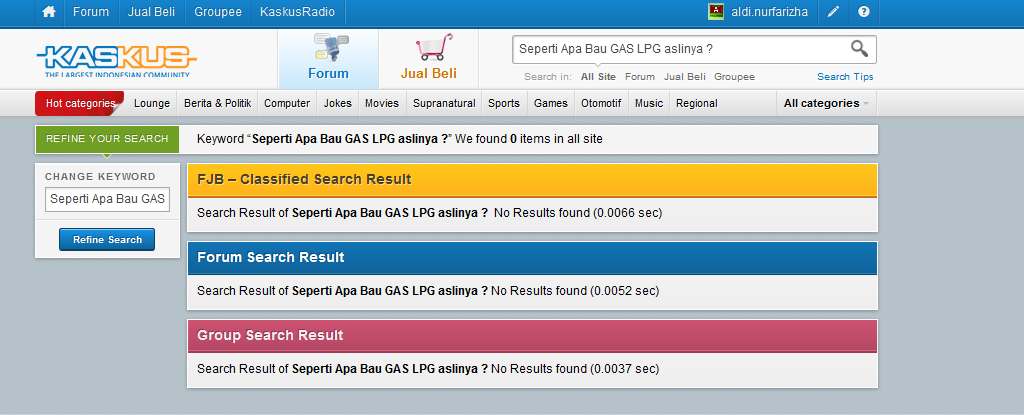Go to Kaskus home via house icon

click(x=49, y=12)
